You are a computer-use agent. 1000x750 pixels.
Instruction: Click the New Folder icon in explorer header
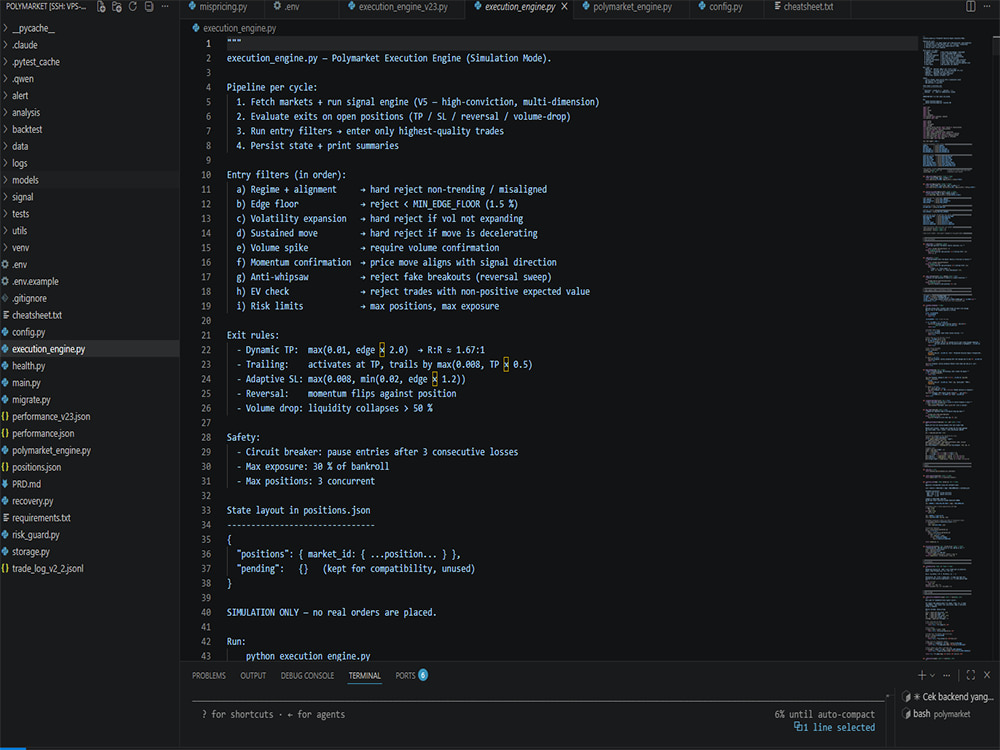pos(117,6)
